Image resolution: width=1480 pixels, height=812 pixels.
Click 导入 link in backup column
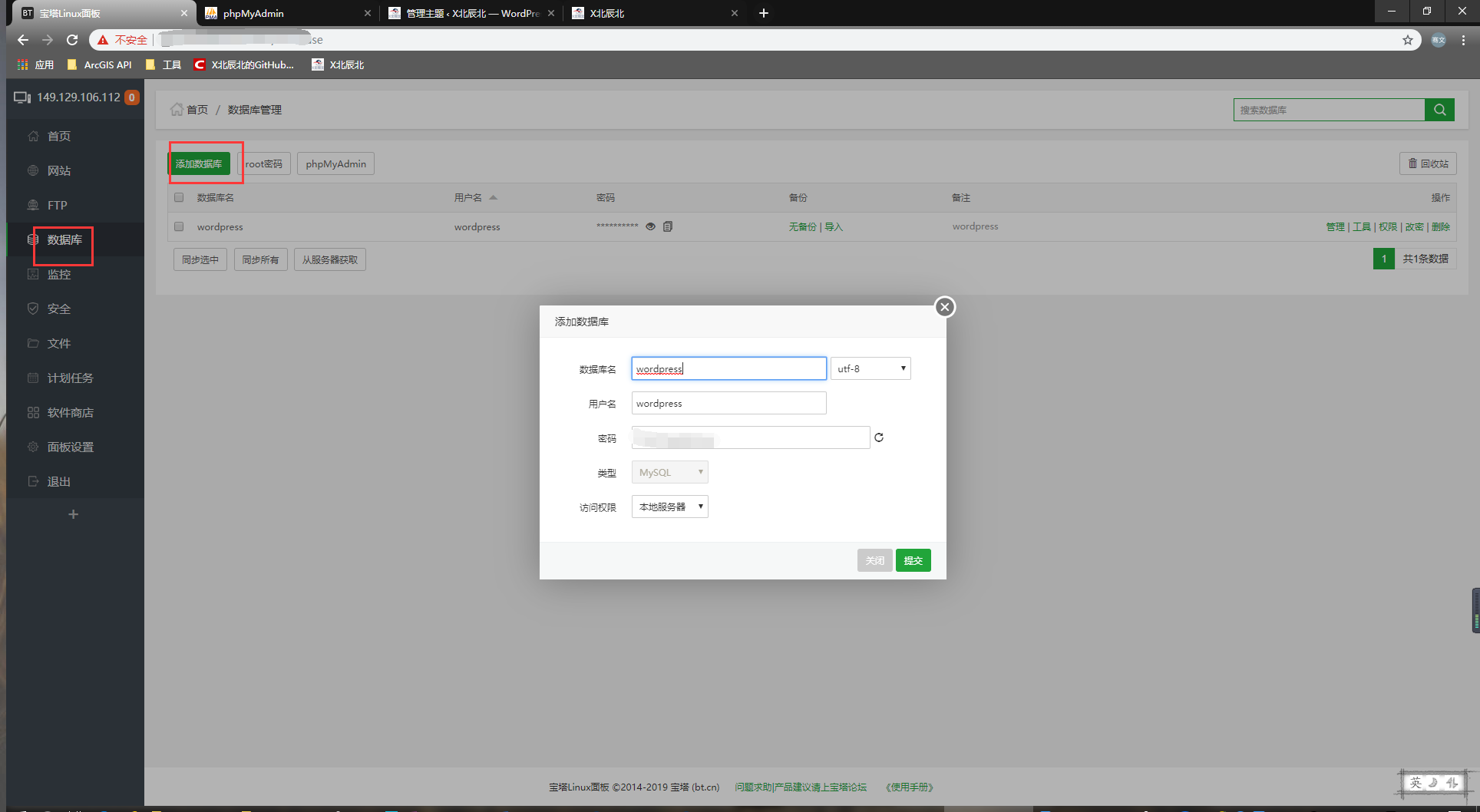pyautogui.click(x=834, y=226)
